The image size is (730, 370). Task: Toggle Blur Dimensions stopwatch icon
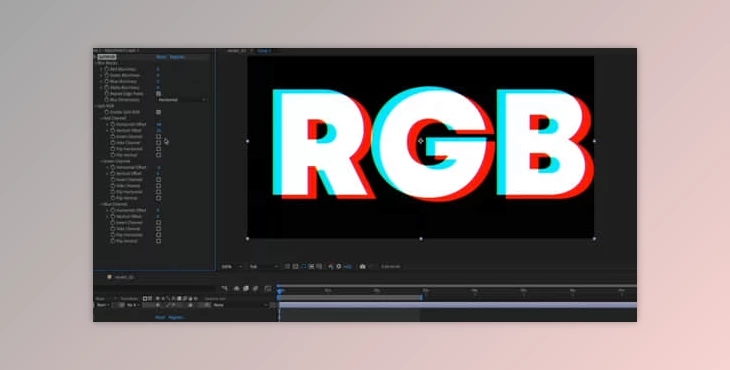point(107,100)
